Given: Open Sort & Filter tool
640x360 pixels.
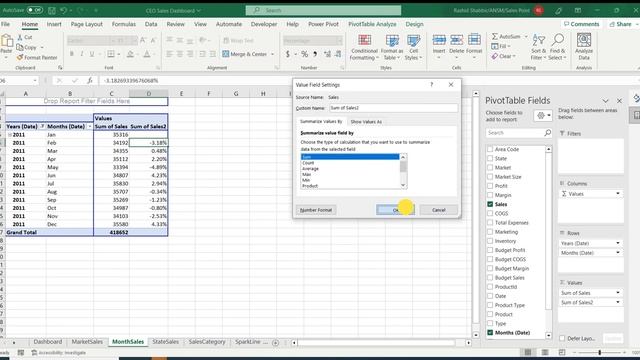Looking at the screenshot, I should coord(538,47).
